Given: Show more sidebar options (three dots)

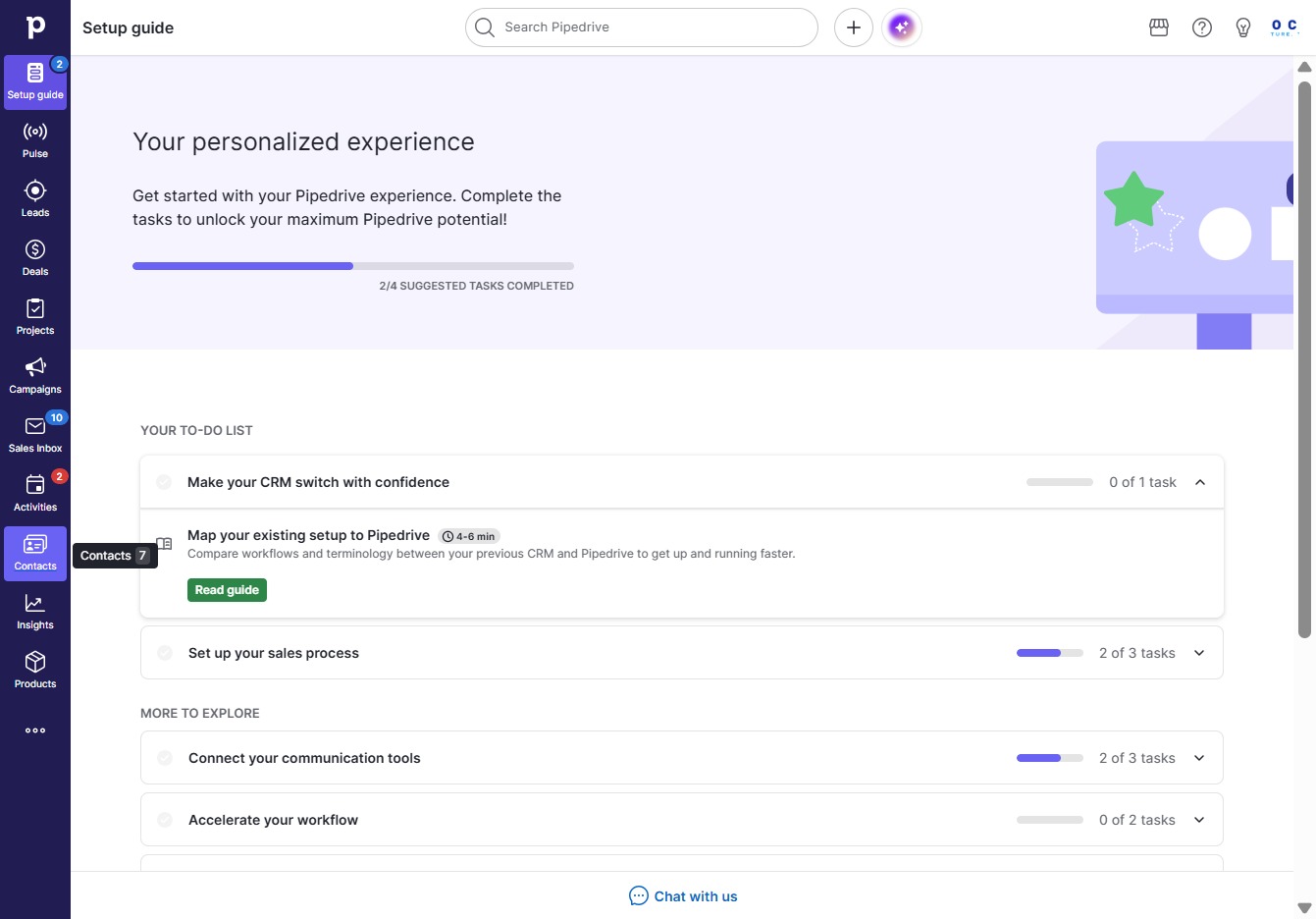Looking at the screenshot, I should 35,730.
